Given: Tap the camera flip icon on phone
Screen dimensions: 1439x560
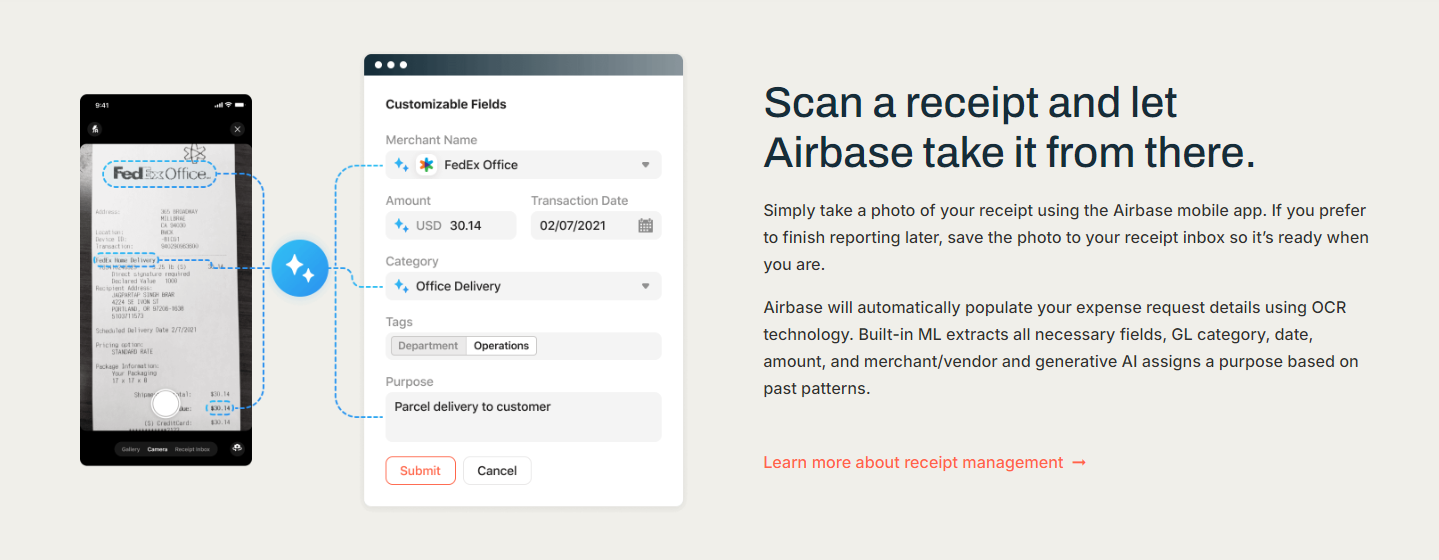Looking at the screenshot, I should click(237, 449).
